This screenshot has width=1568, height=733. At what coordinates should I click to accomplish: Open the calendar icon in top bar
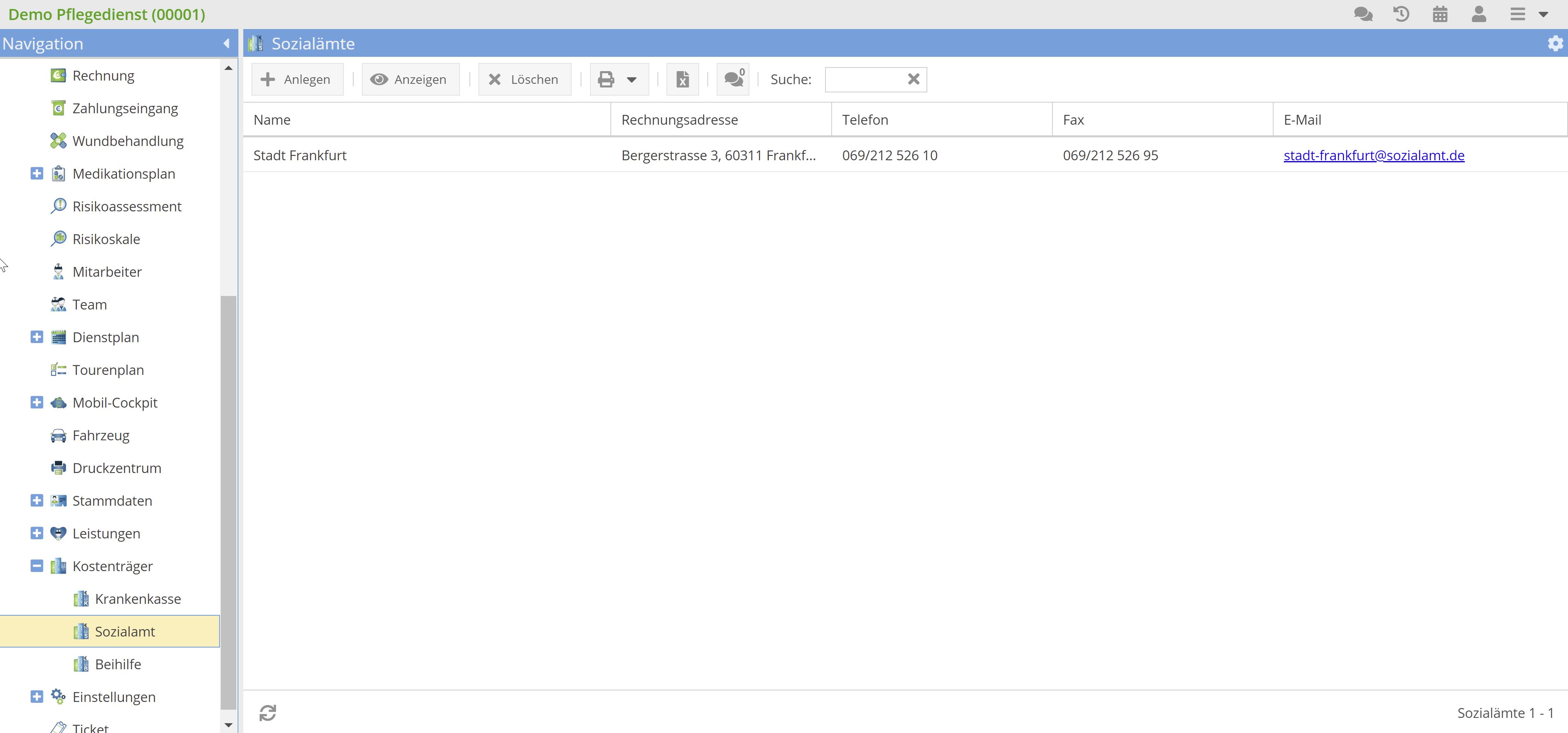coord(1440,14)
